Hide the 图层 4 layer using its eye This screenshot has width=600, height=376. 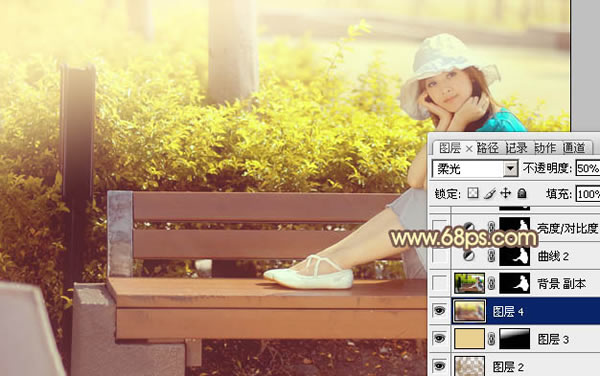click(x=440, y=311)
